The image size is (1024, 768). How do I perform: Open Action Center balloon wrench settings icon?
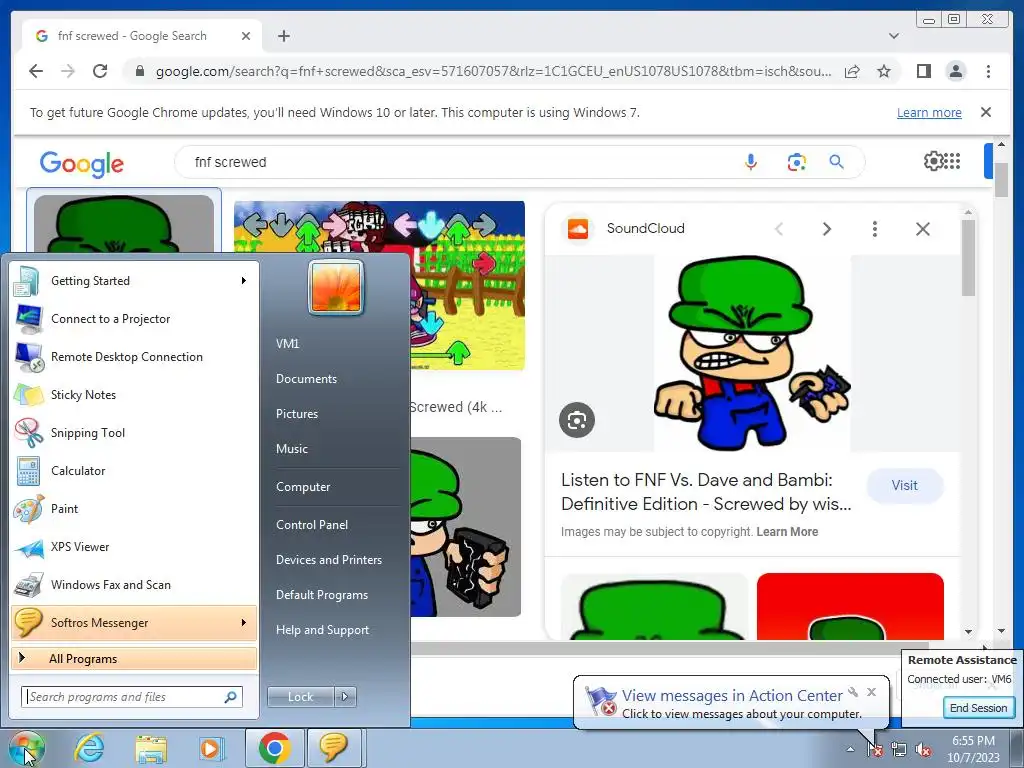click(853, 692)
